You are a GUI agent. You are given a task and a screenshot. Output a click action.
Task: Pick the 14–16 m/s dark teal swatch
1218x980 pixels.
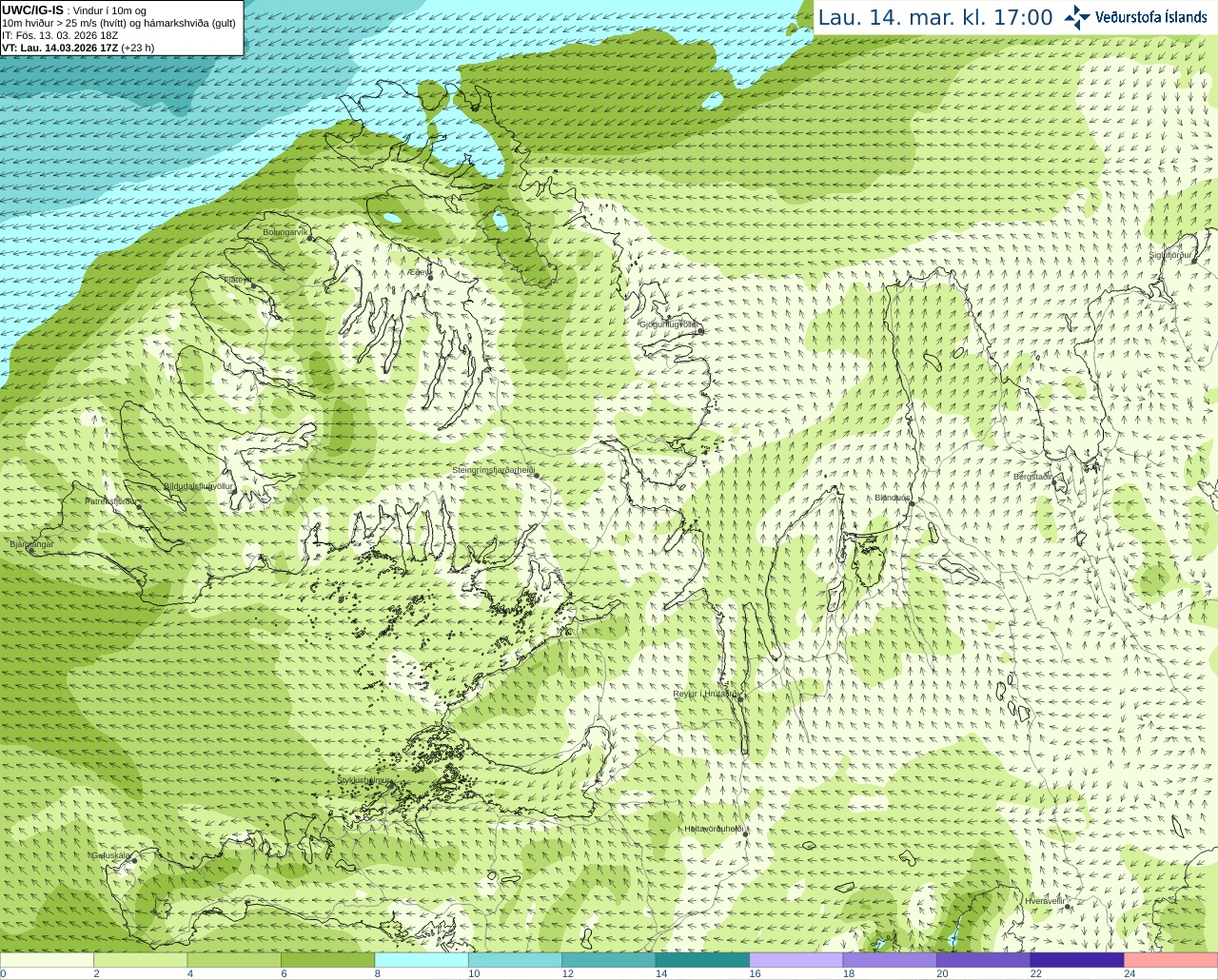pos(702,960)
